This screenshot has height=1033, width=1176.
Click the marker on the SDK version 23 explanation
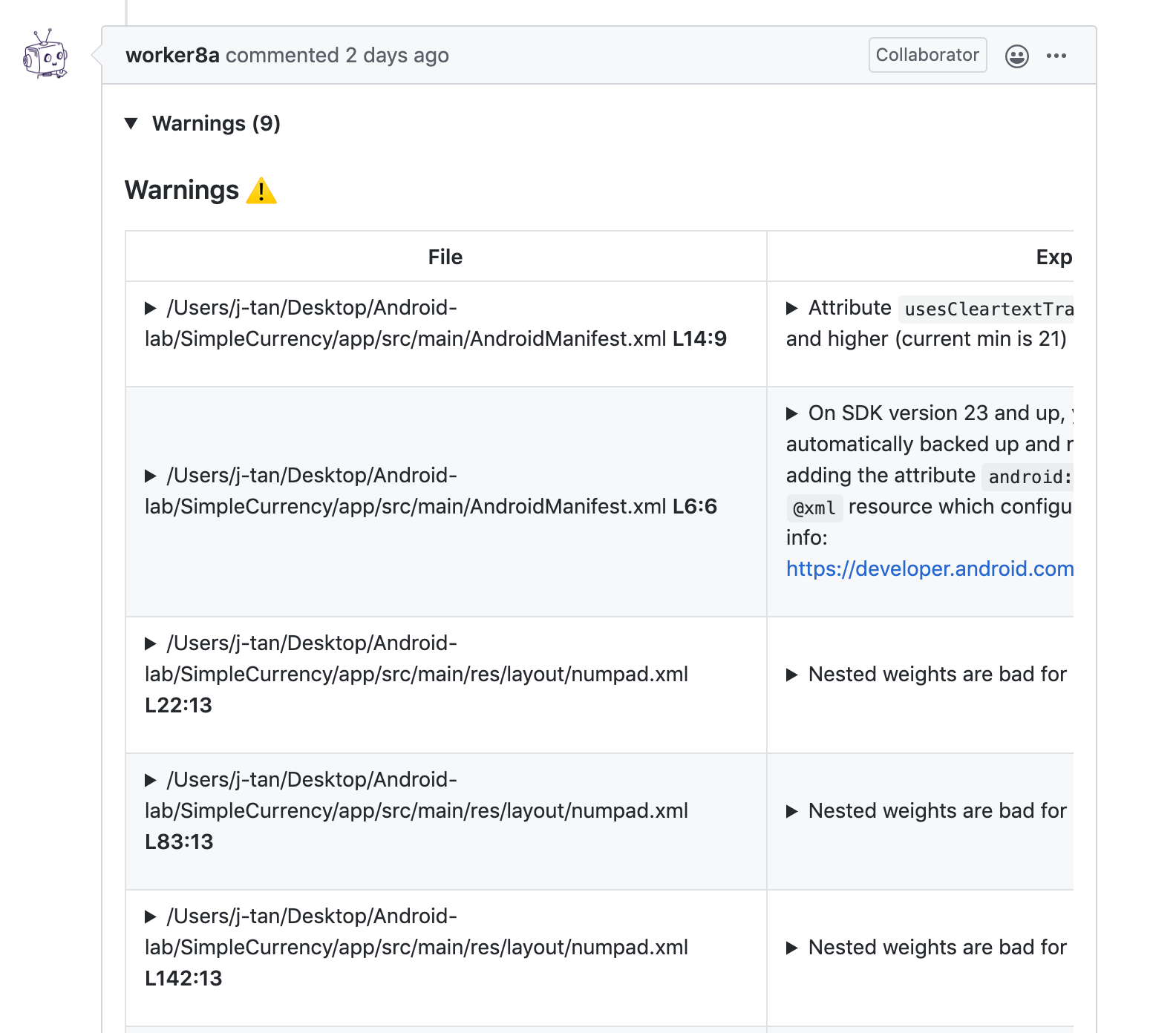point(792,413)
